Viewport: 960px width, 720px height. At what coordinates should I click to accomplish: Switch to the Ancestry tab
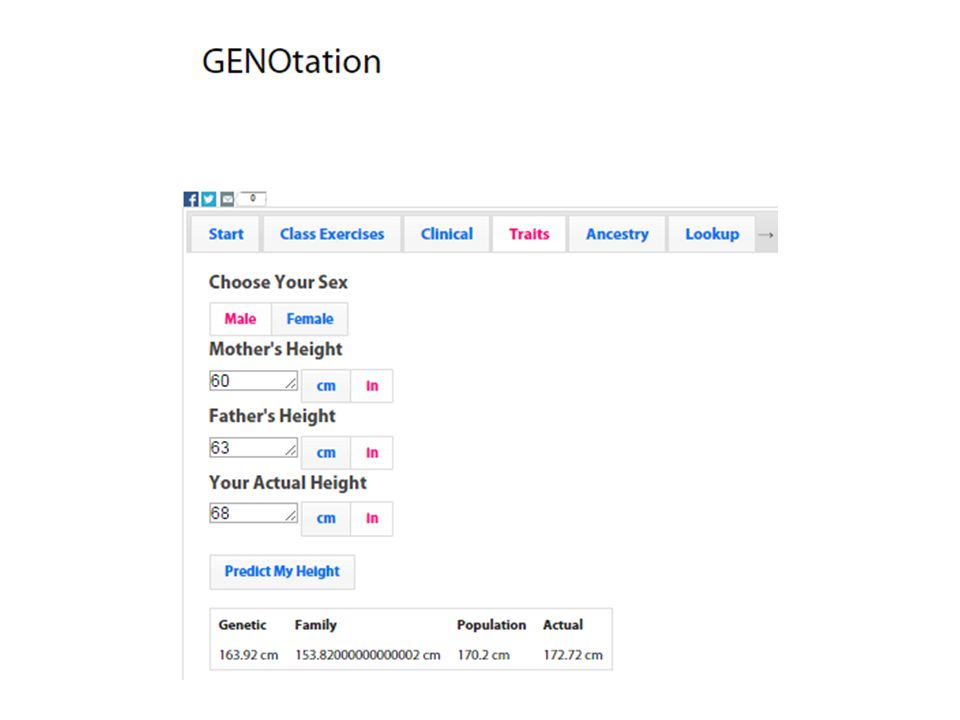pyautogui.click(x=617, y=234)
